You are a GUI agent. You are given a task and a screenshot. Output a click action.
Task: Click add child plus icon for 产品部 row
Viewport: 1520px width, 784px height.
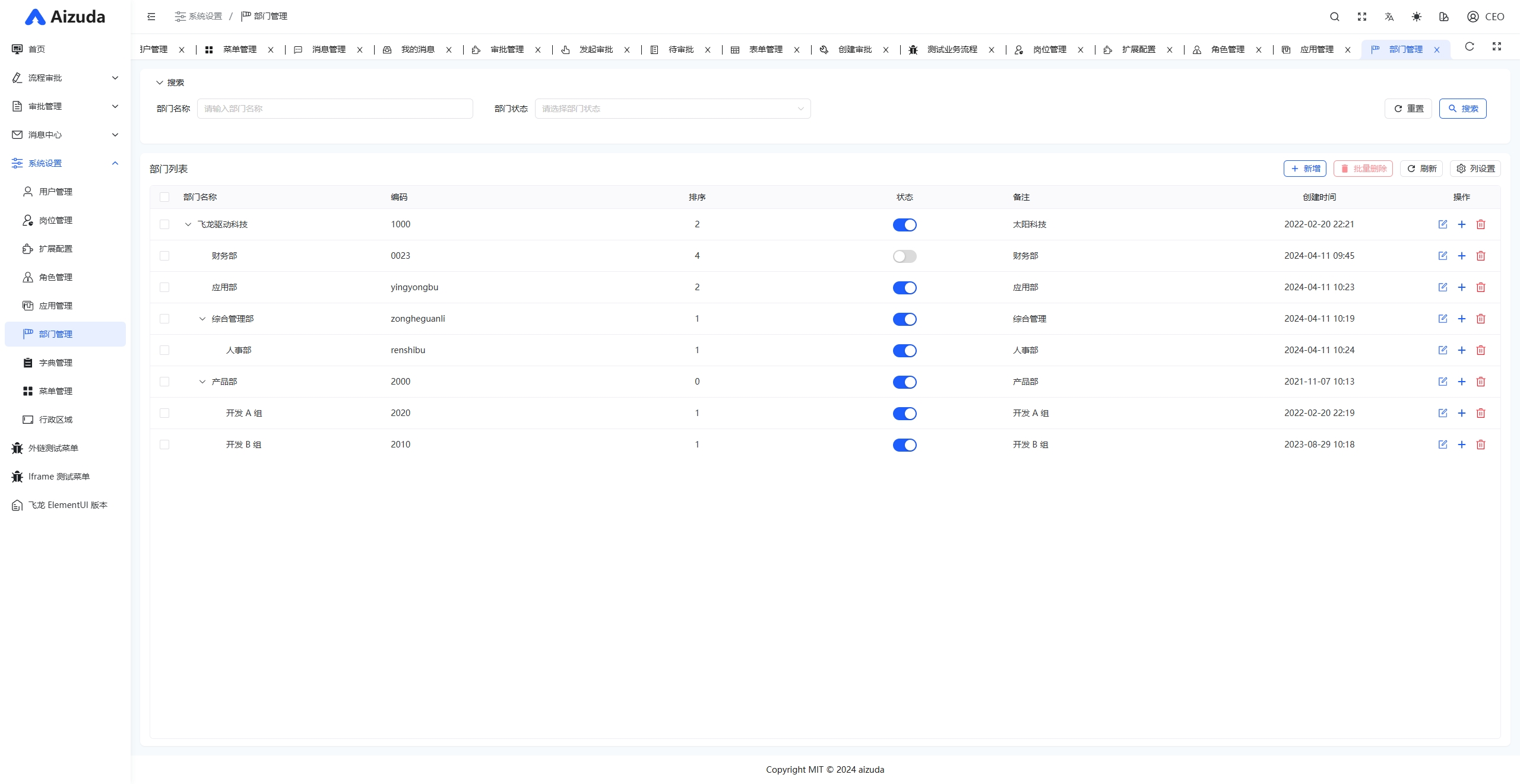pos(1462,382)
